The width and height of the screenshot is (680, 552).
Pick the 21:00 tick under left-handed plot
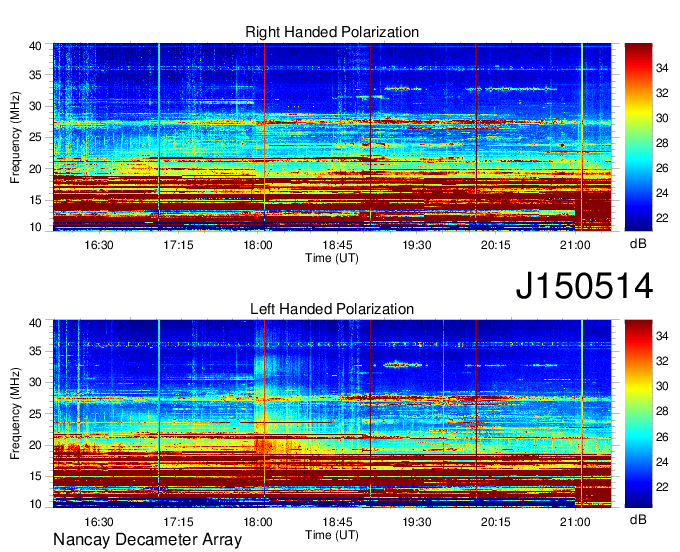pos(575,522)
